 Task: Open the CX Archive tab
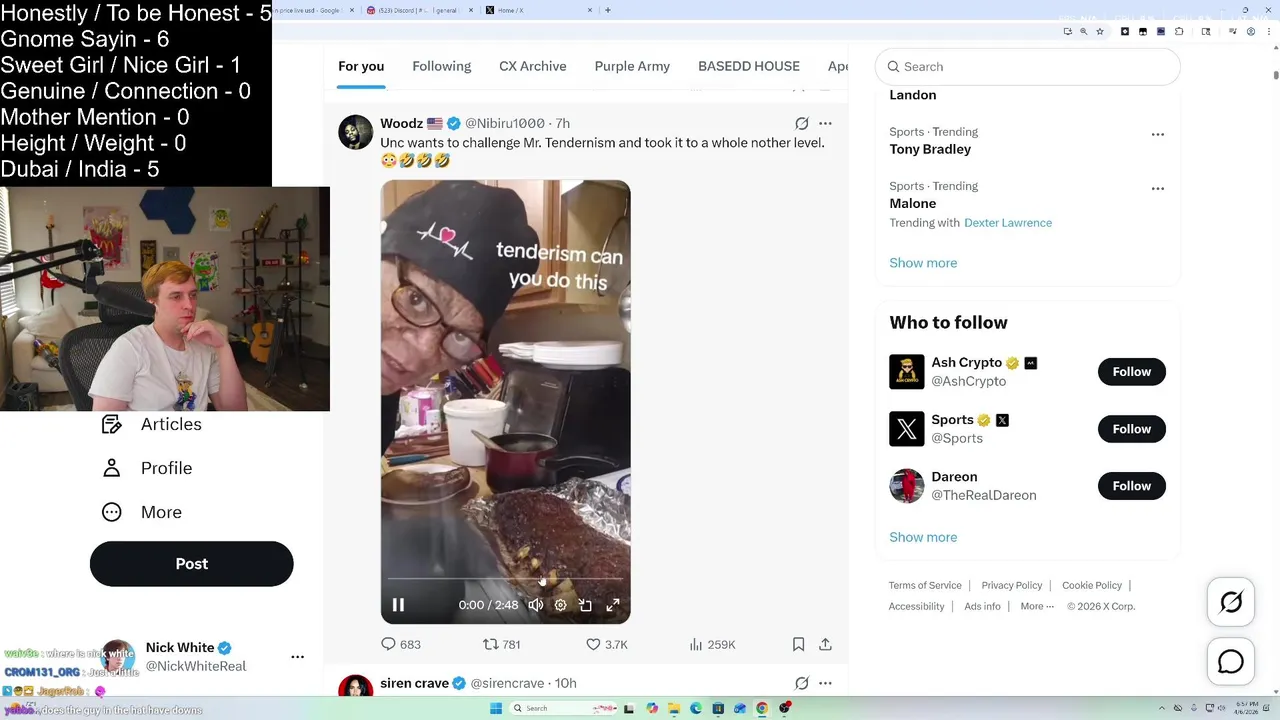533,66
